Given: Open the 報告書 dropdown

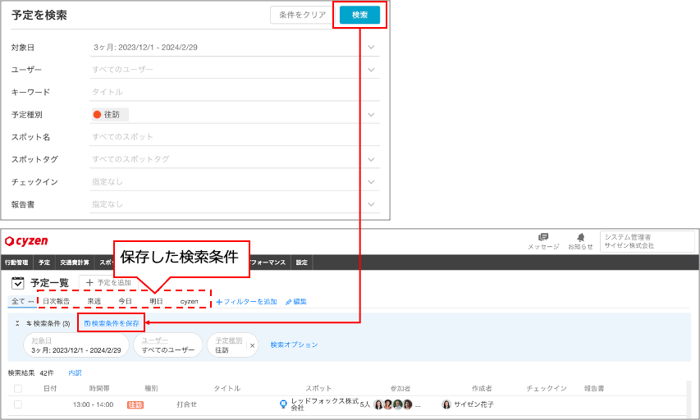Looking at the screenshot, I should 234,204.
